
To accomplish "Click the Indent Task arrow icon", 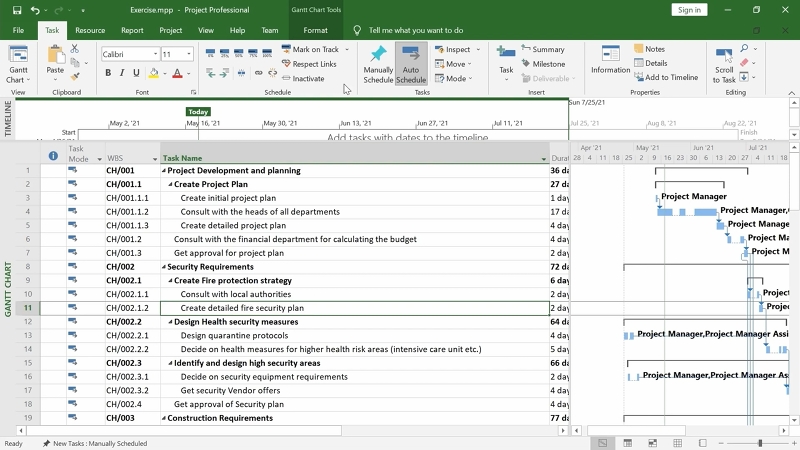I will (224, 73).
